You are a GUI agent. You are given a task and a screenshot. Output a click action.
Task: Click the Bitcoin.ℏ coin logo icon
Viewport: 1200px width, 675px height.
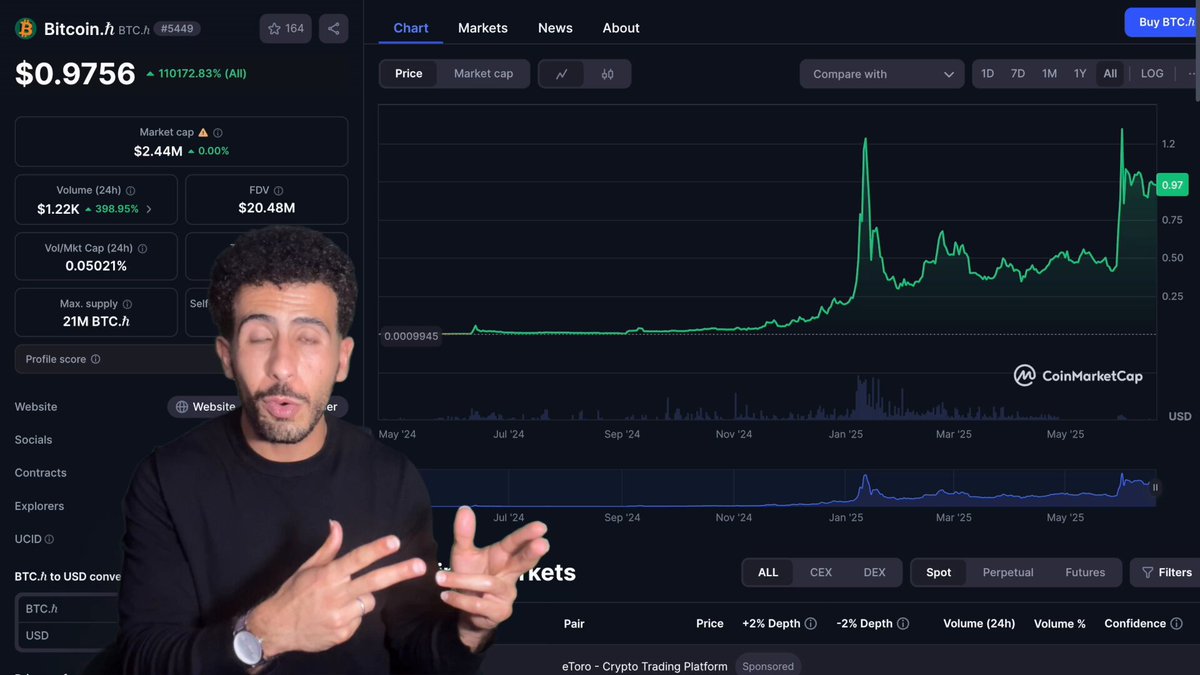coord(25,28)
